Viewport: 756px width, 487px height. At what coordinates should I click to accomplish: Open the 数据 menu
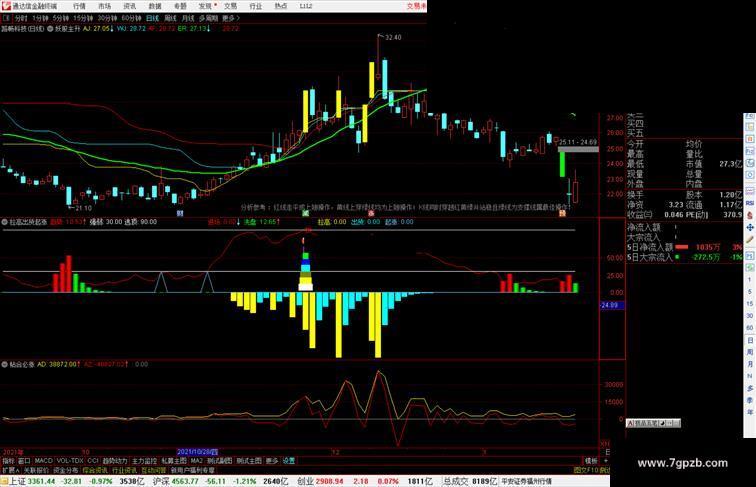coord(155,6)
